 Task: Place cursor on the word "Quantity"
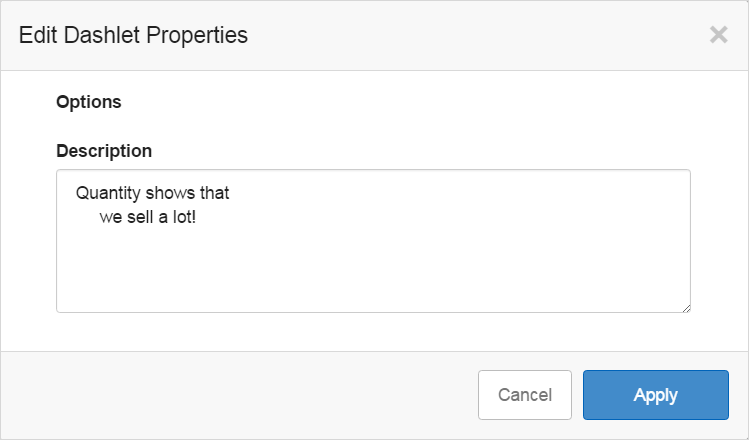tap(107, 193)
